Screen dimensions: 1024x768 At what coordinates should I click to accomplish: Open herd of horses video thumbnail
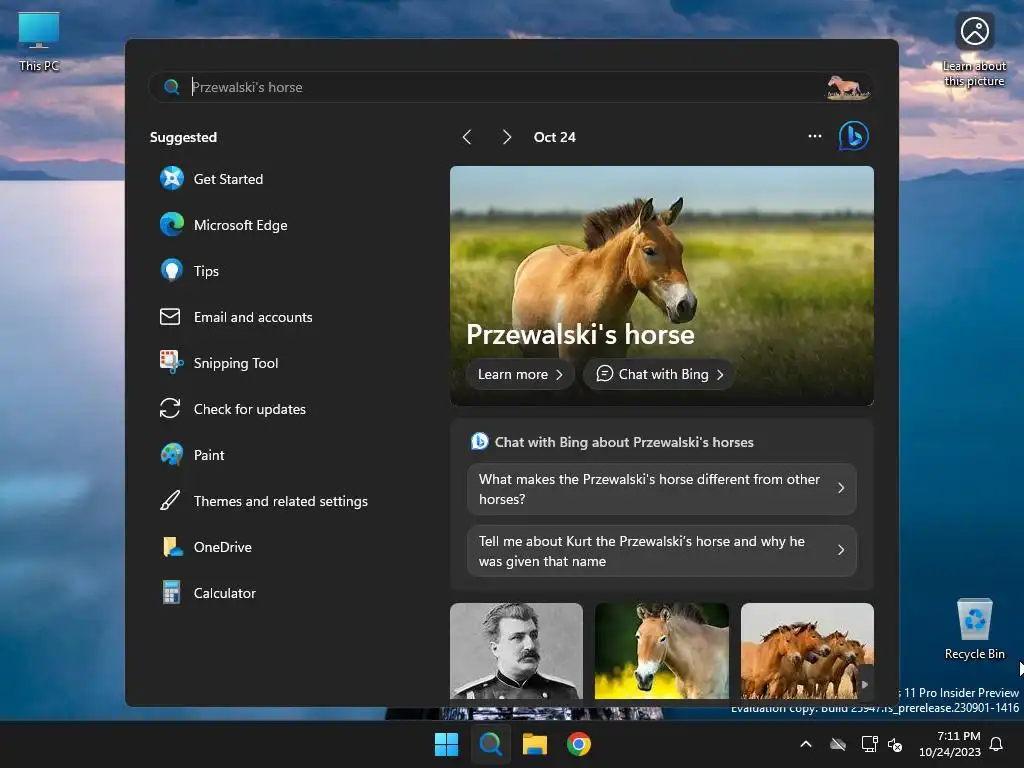click(x=807, y=651)
